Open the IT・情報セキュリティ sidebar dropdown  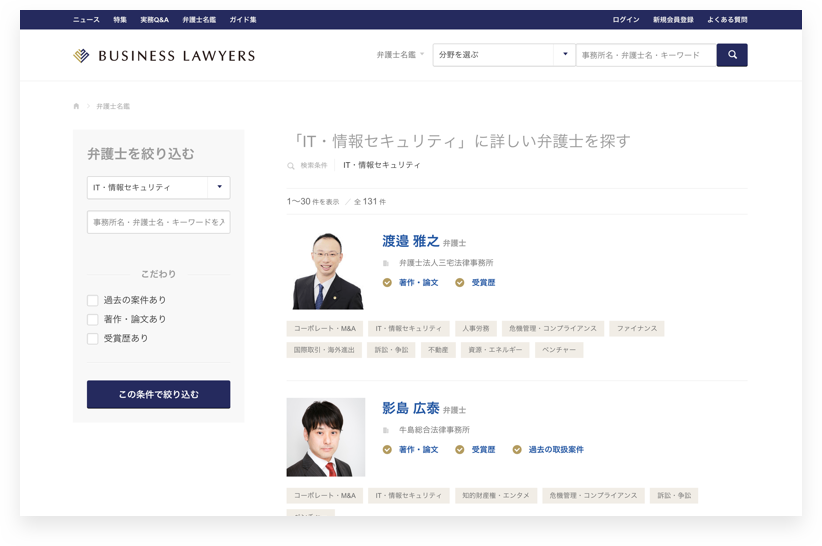tap(158, 187)
